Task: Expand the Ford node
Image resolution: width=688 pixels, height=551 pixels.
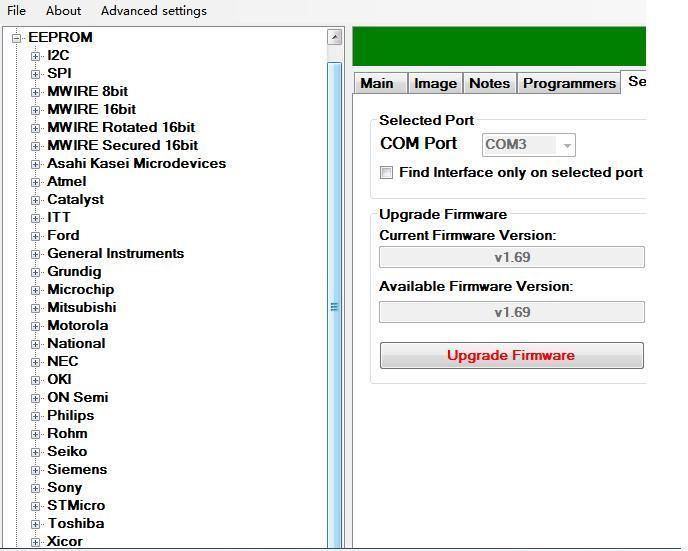Action: tap(36, 236)
